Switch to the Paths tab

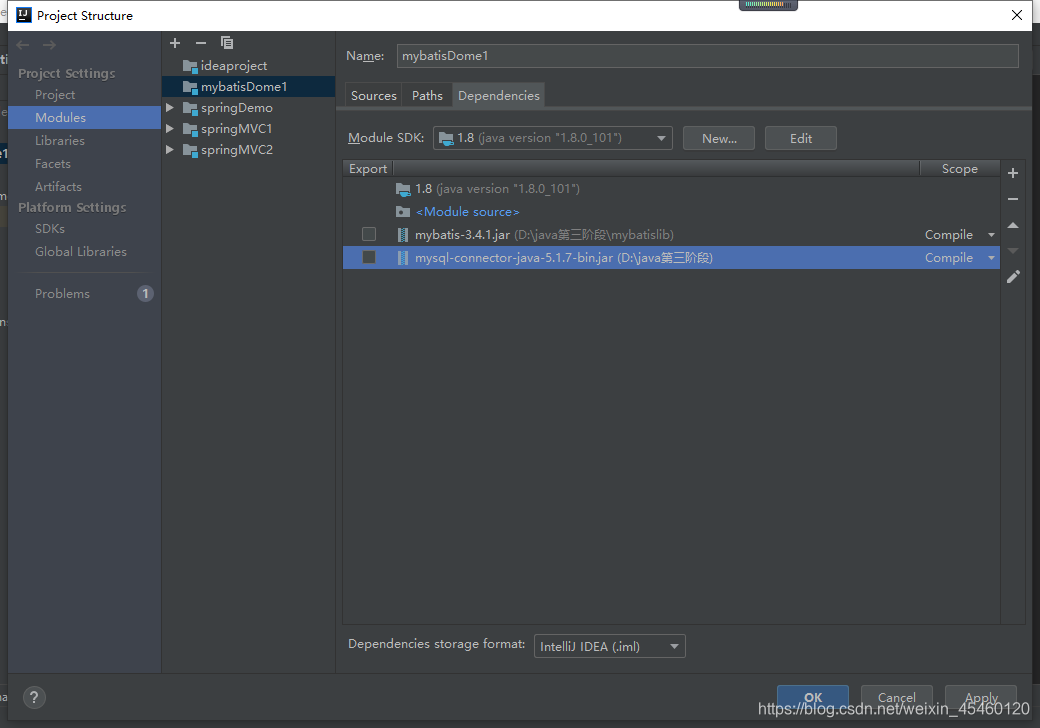pos(427,95)
